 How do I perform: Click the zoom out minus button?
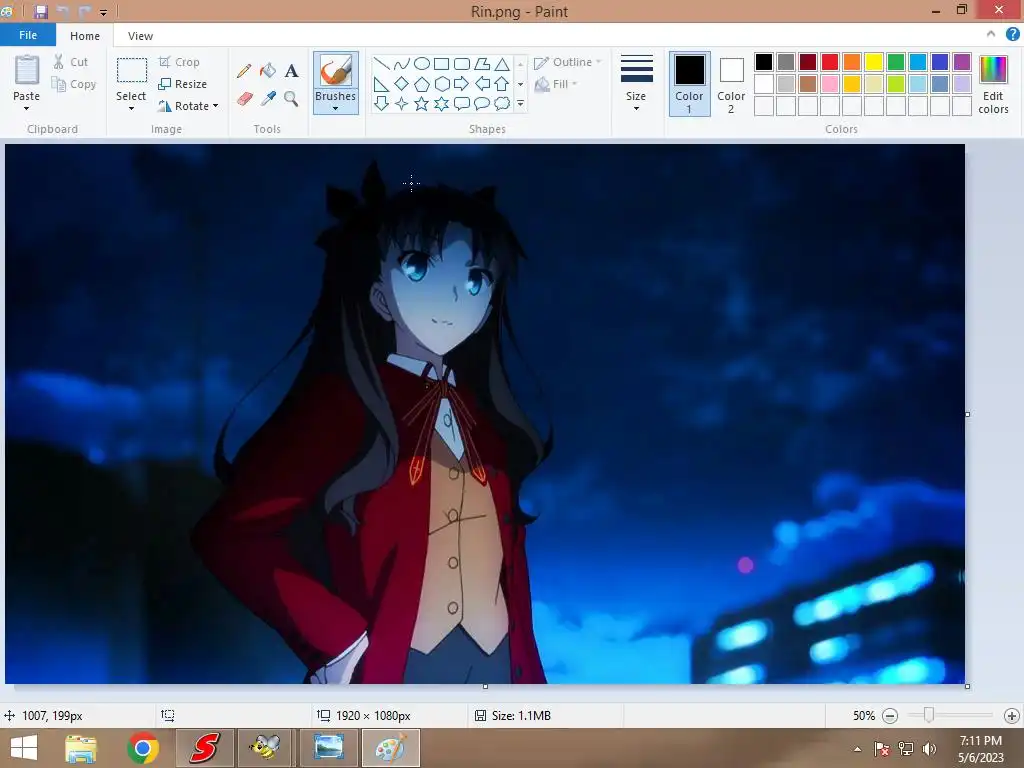click(x=889, y=716)
